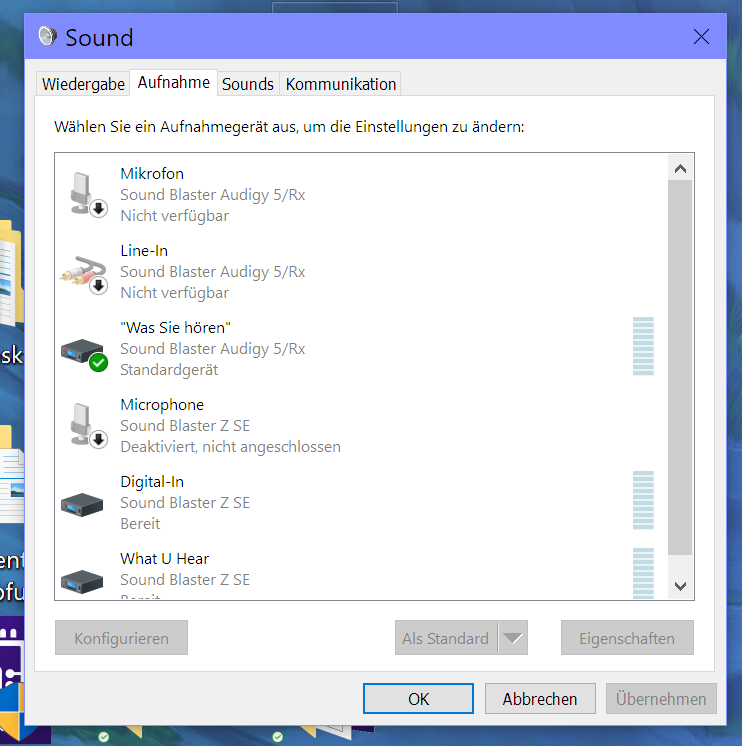Select the Mikrofon device icon for Audigy 5/Rx
742x746 pixels.
(88, 194)
